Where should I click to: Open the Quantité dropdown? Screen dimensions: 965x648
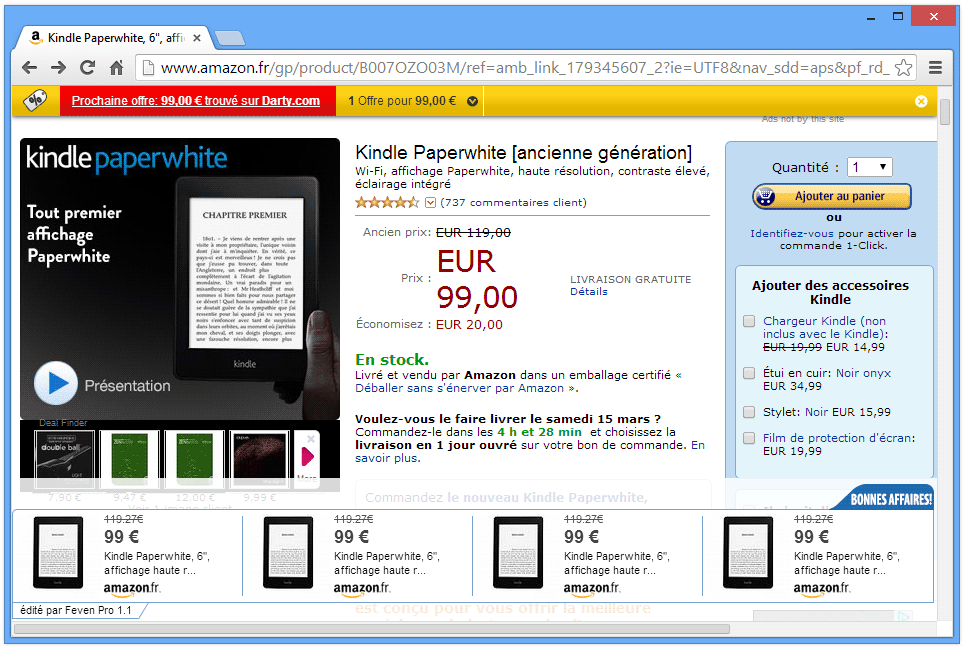(870, 167)
